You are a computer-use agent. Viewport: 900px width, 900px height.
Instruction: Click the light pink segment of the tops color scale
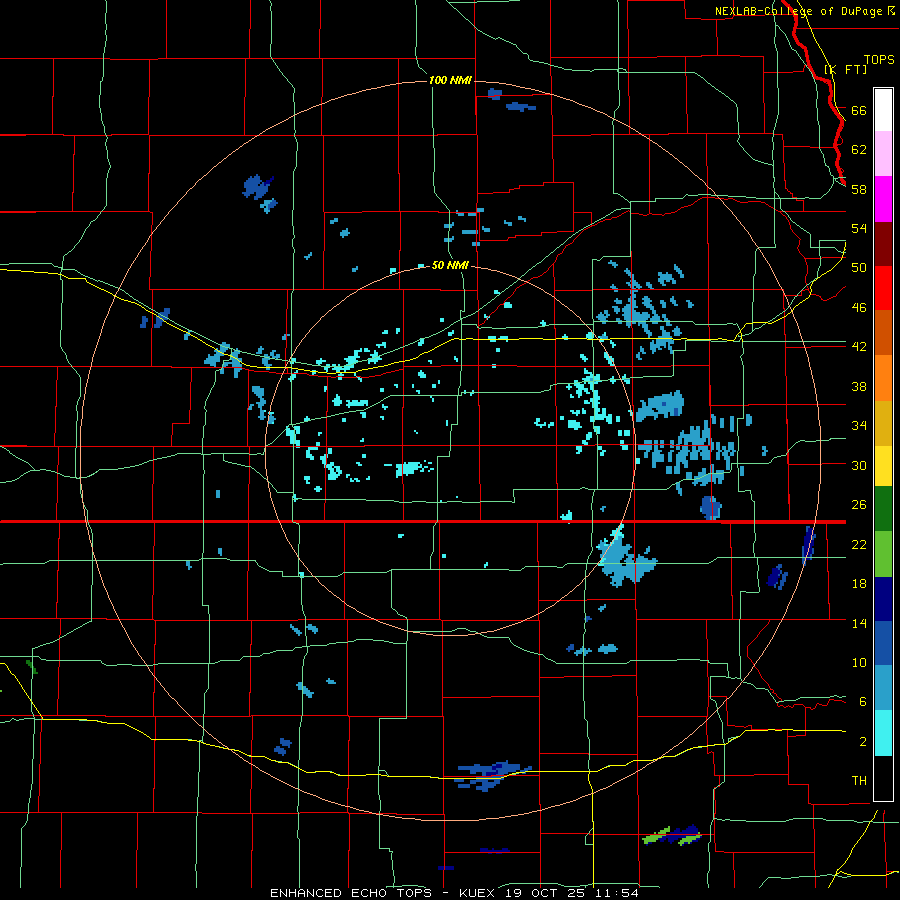pyautogui.click(x=883, y=154)
